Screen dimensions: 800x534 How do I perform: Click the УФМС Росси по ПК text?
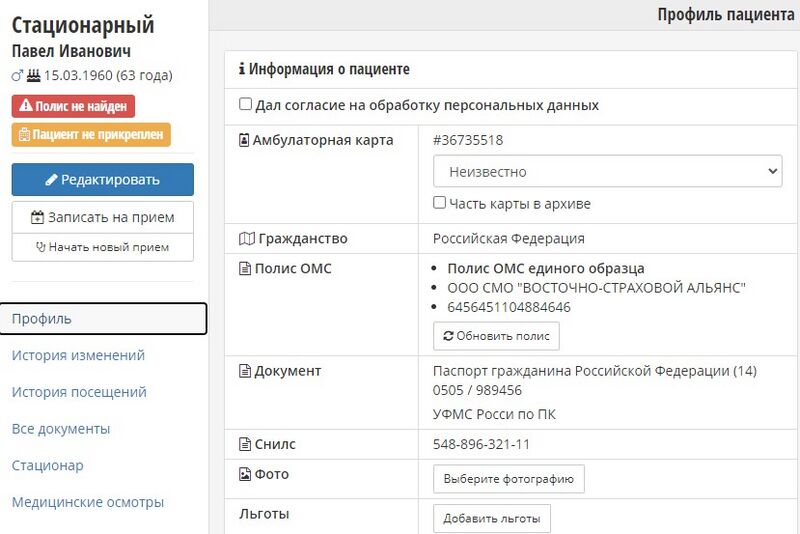click(x=494, y=414)
